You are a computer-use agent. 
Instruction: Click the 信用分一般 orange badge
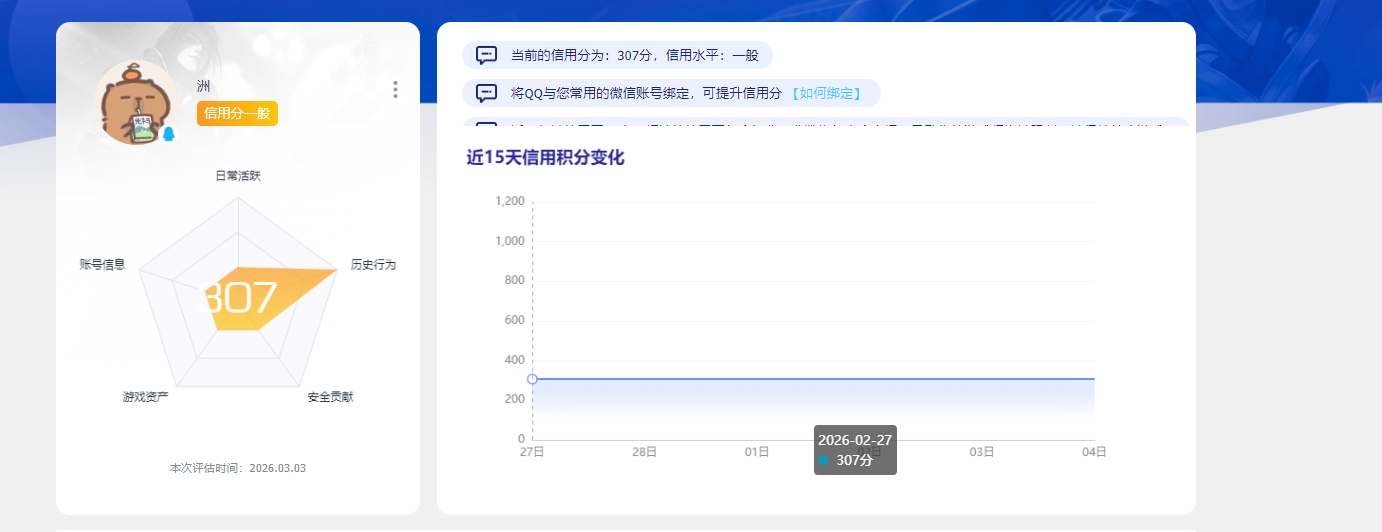(237, 113)
